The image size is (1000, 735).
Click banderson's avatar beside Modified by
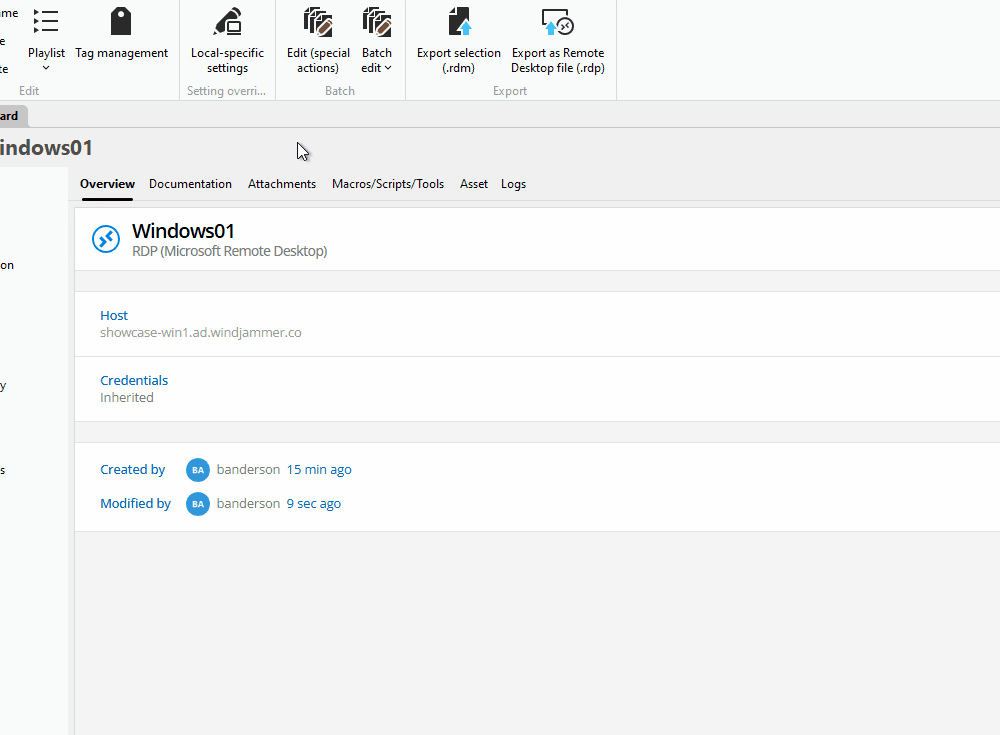click(x=197, y=503)
